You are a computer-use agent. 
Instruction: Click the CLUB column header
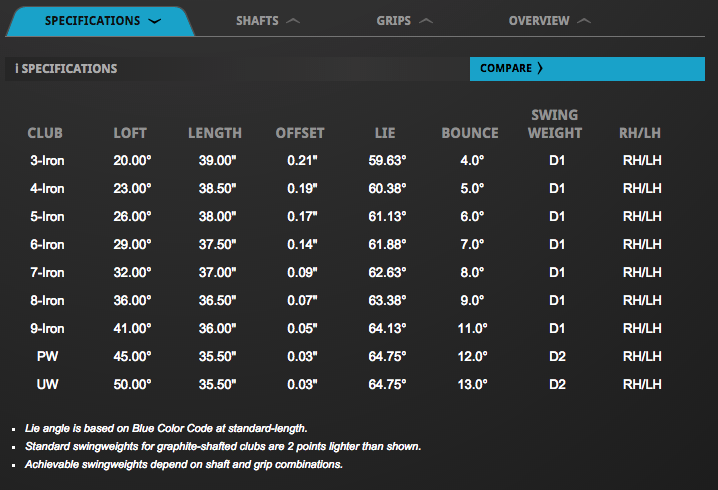tap(45, 133)
